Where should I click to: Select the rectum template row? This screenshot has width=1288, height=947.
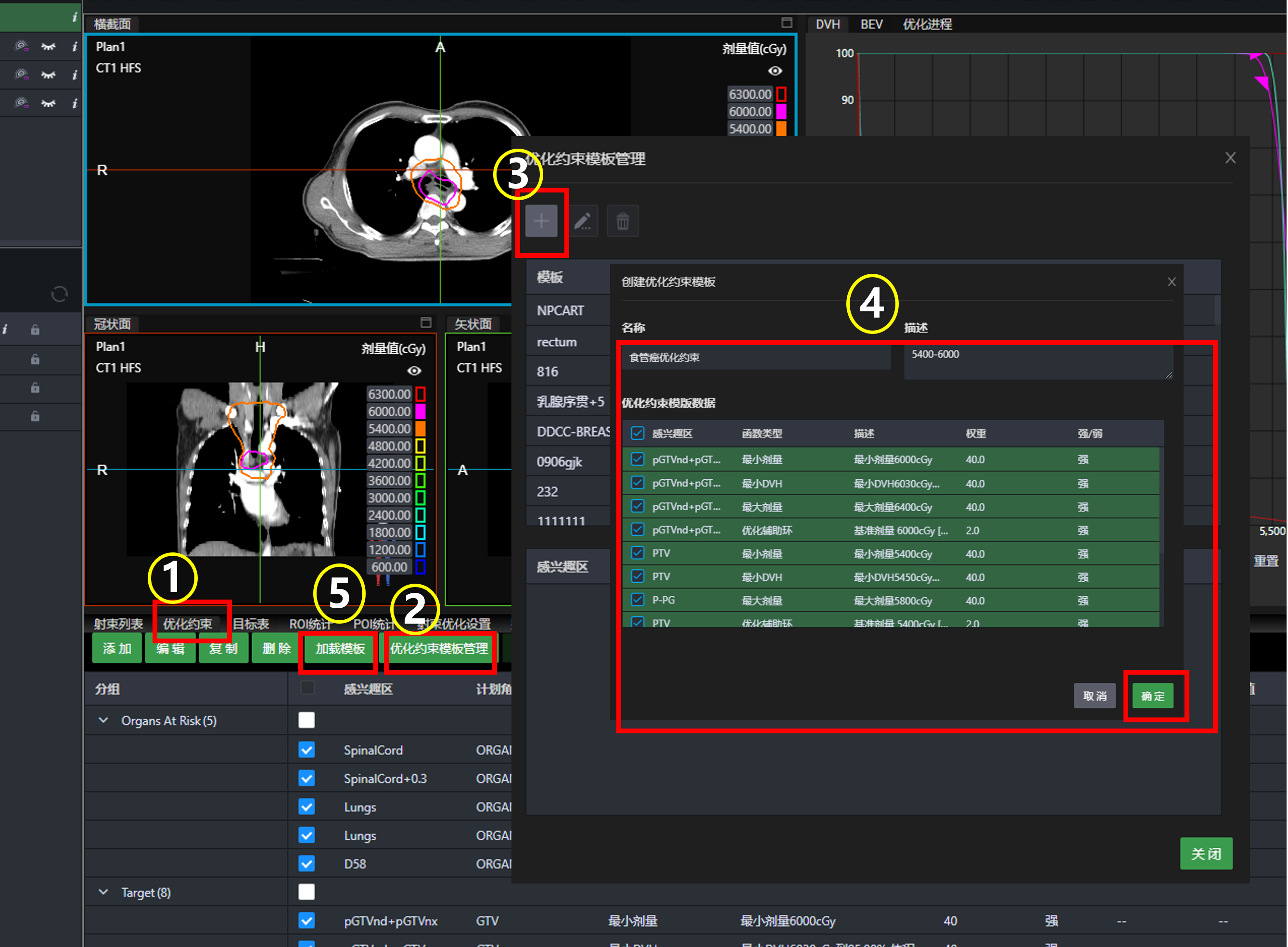(568, 342)
